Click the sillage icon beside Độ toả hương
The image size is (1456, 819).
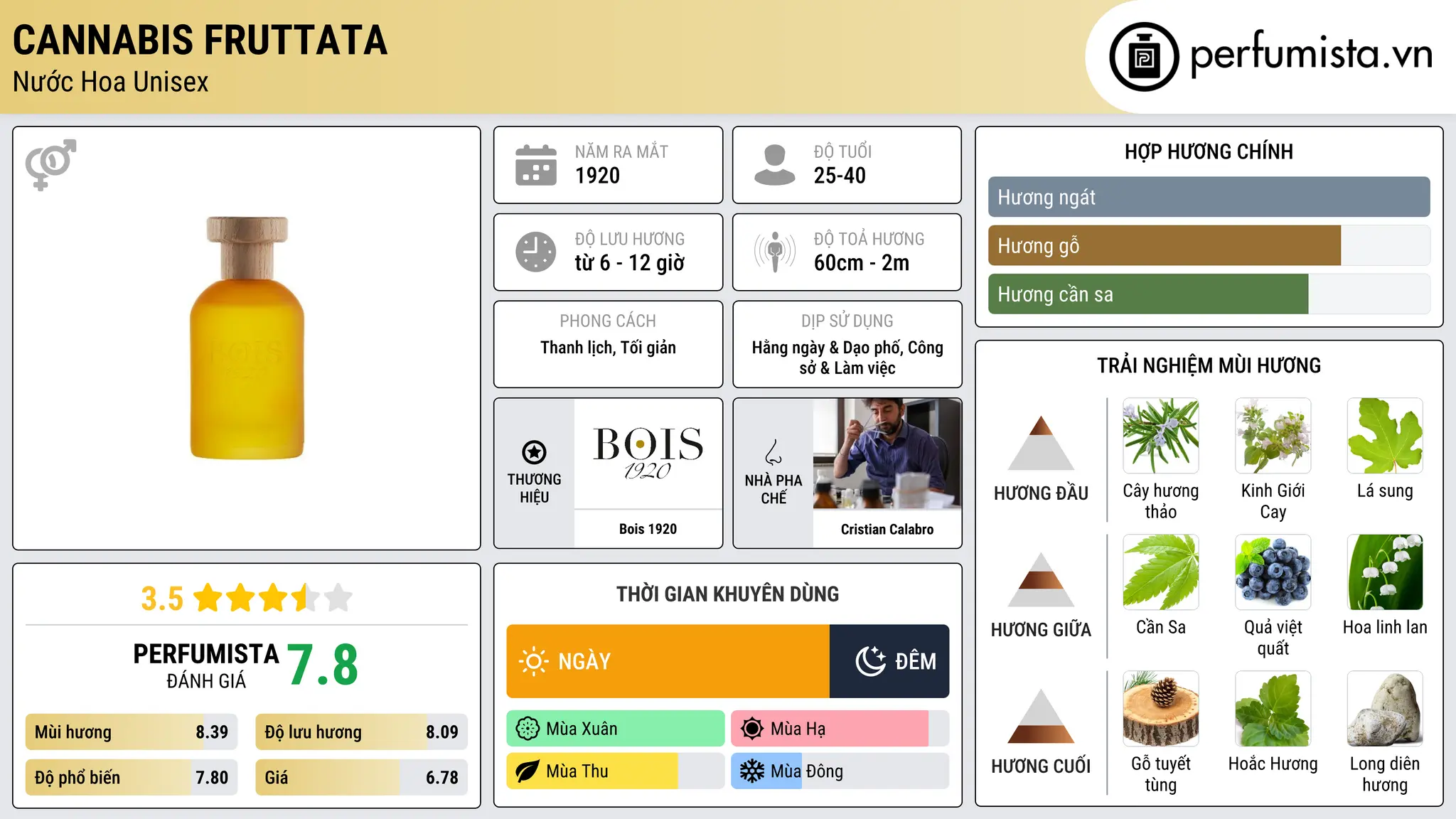click(x=775, y=252)
